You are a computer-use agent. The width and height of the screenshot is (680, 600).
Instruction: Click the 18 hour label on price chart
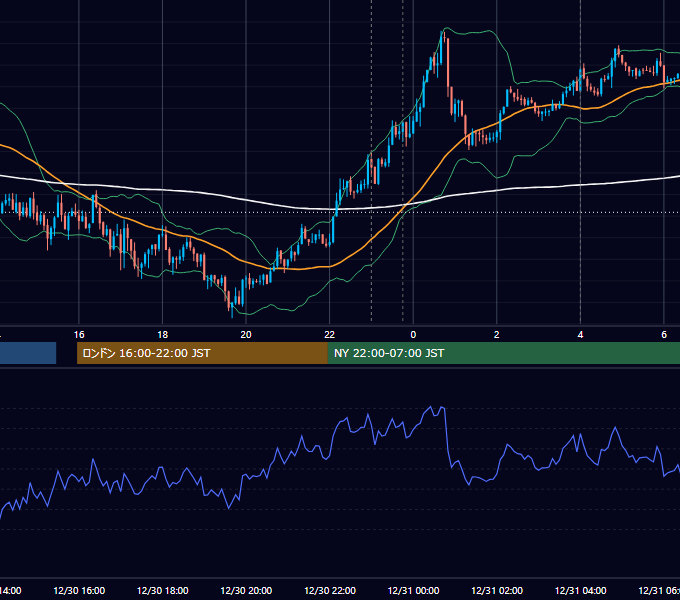(x=162, y=335)
